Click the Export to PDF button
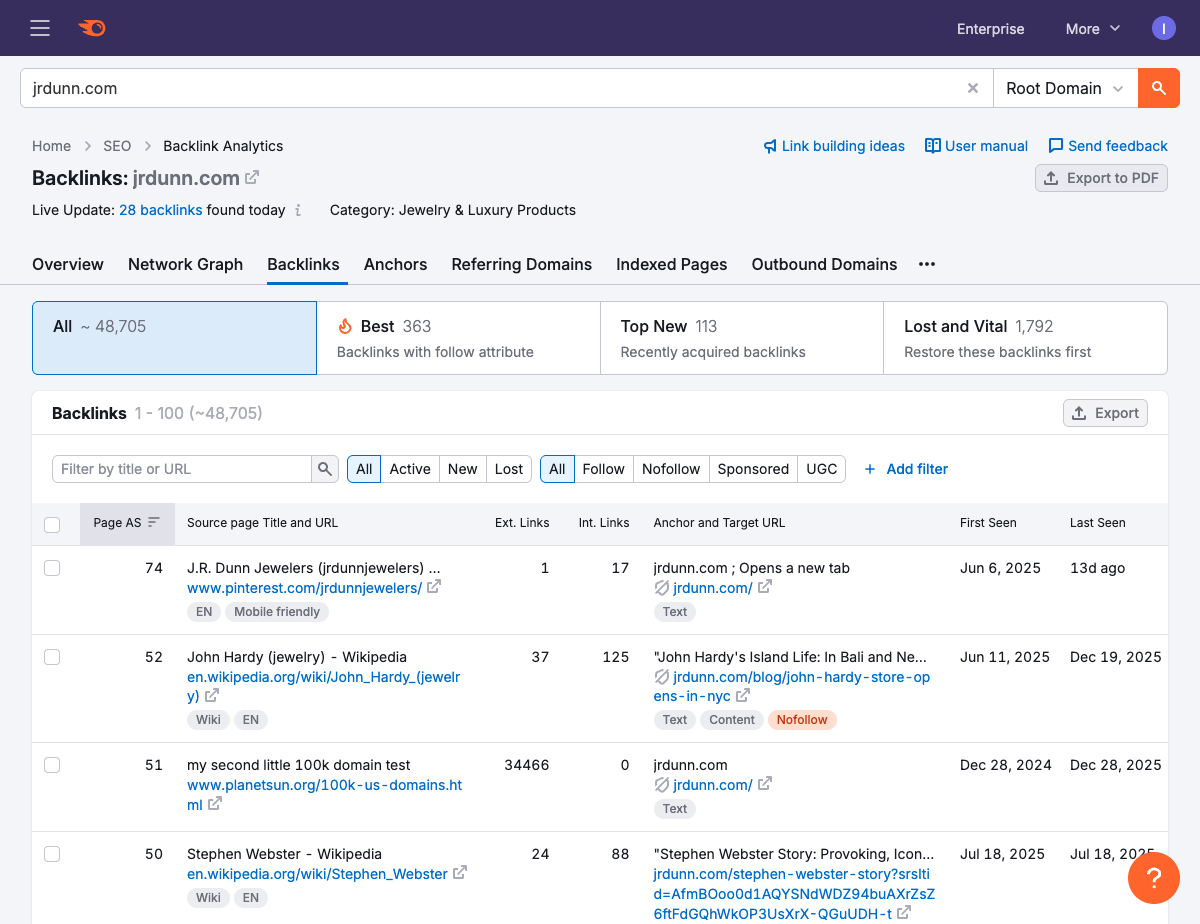Viewport: 1200px width, 924px height. [1101, 178]
